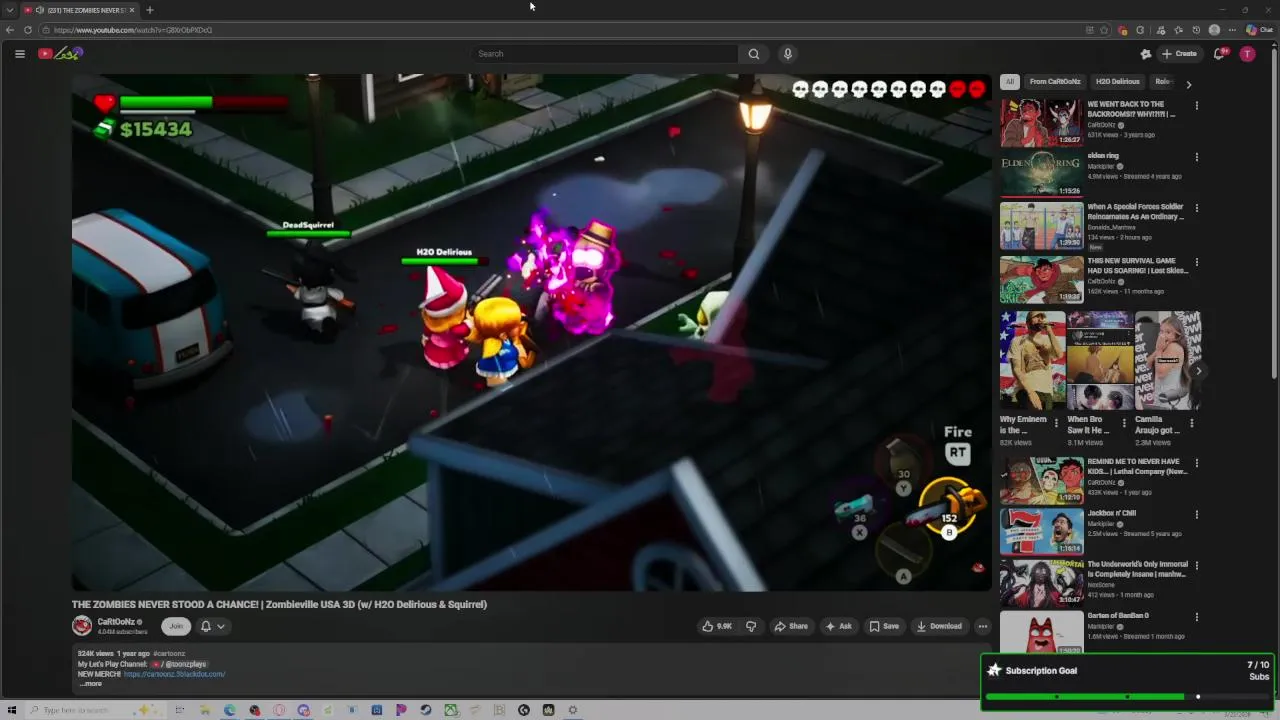
Task: Open options for the Special Forces Soldier video
Action: tap(1196, 208)
